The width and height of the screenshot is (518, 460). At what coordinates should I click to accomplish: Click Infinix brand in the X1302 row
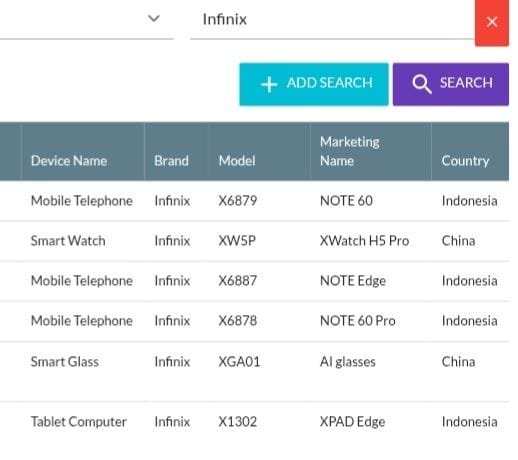(x=172, y=422)
